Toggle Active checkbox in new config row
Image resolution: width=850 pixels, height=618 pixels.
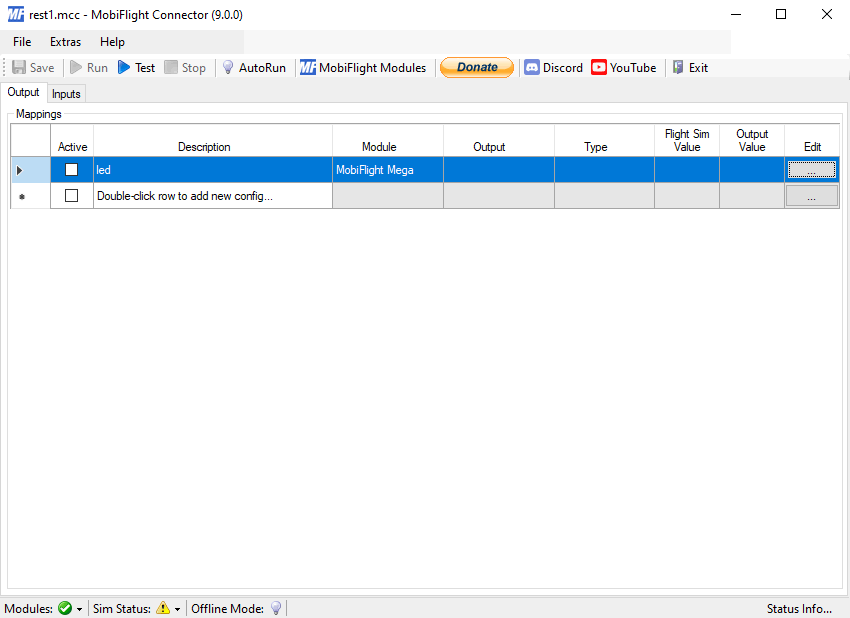click(x=72, y=195)
